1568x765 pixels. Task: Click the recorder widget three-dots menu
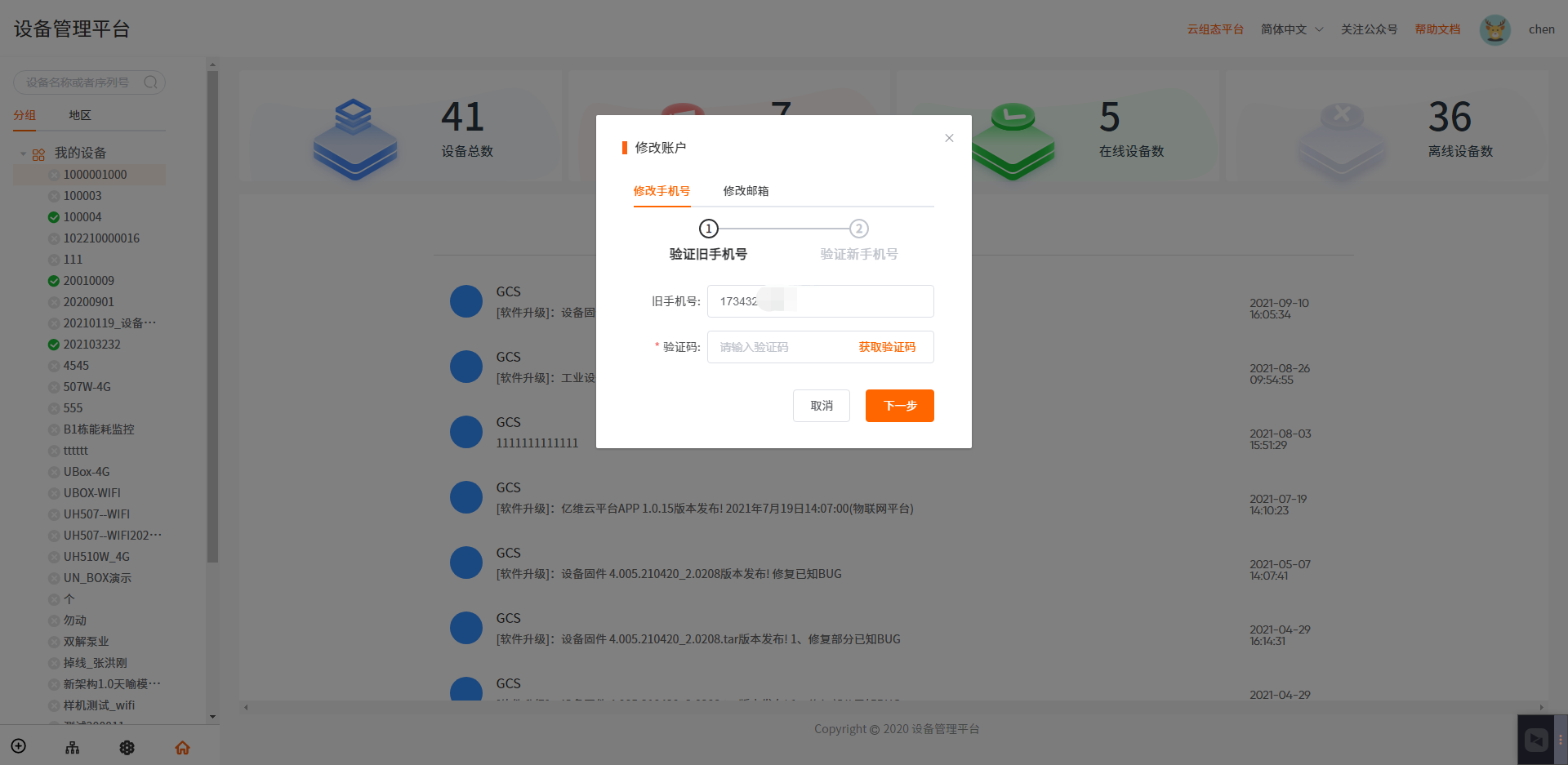pyautogui.click(x=1560, y=740)
